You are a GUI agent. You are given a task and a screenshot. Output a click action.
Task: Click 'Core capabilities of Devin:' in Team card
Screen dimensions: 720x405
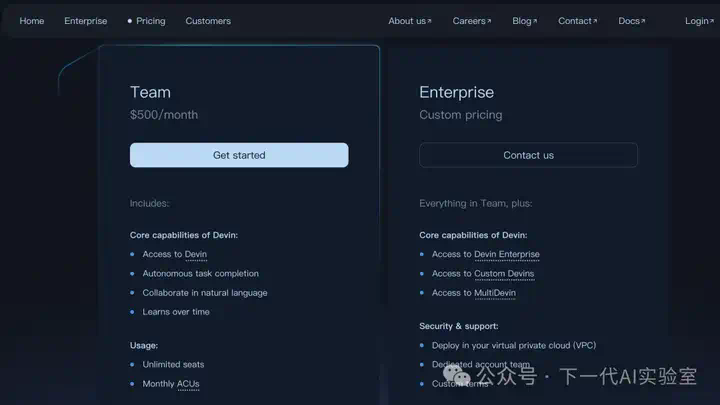tap(184, 235)
